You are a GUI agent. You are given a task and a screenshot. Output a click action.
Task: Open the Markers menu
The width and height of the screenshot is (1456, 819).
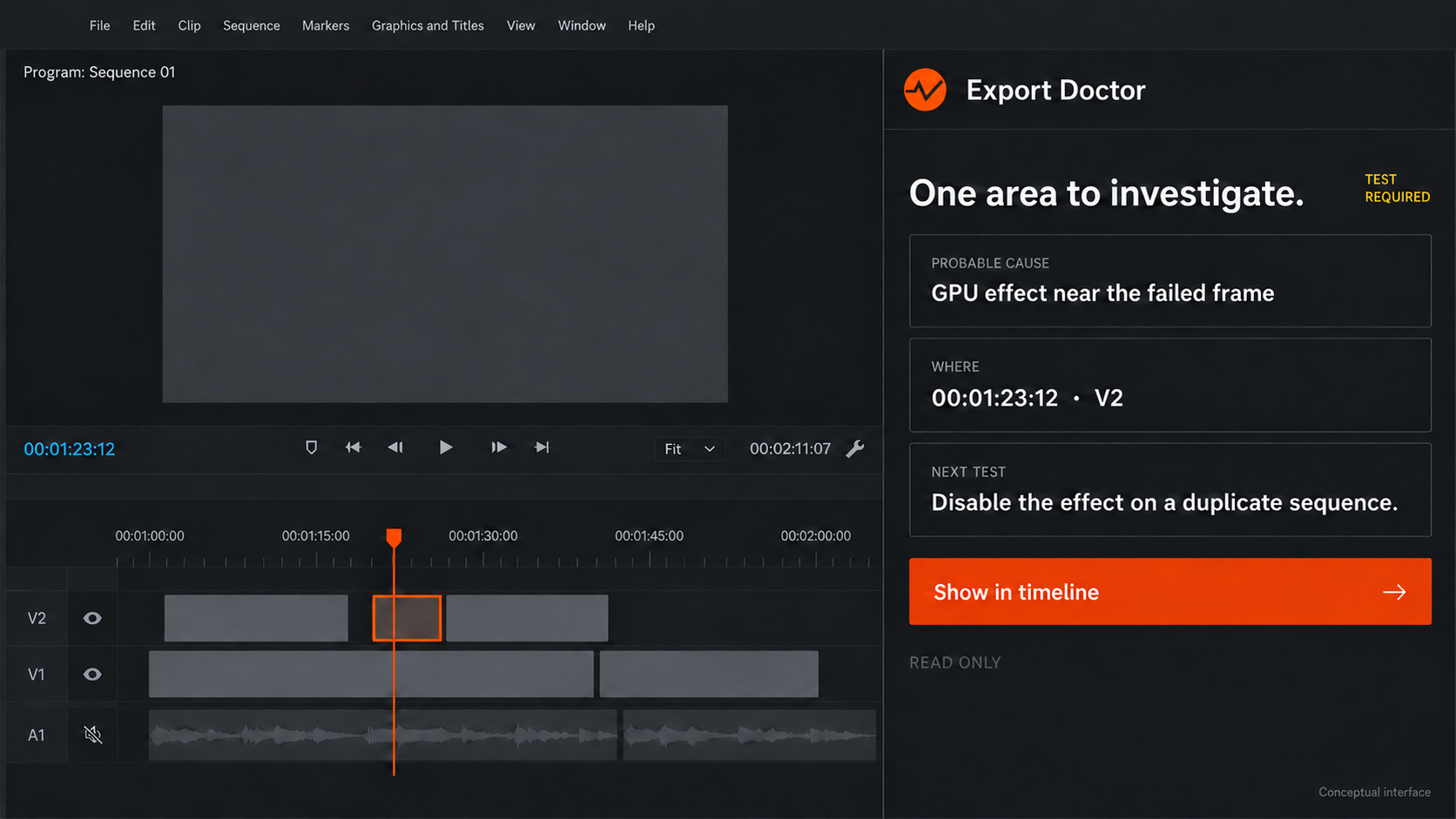click(x=326, y=25)
